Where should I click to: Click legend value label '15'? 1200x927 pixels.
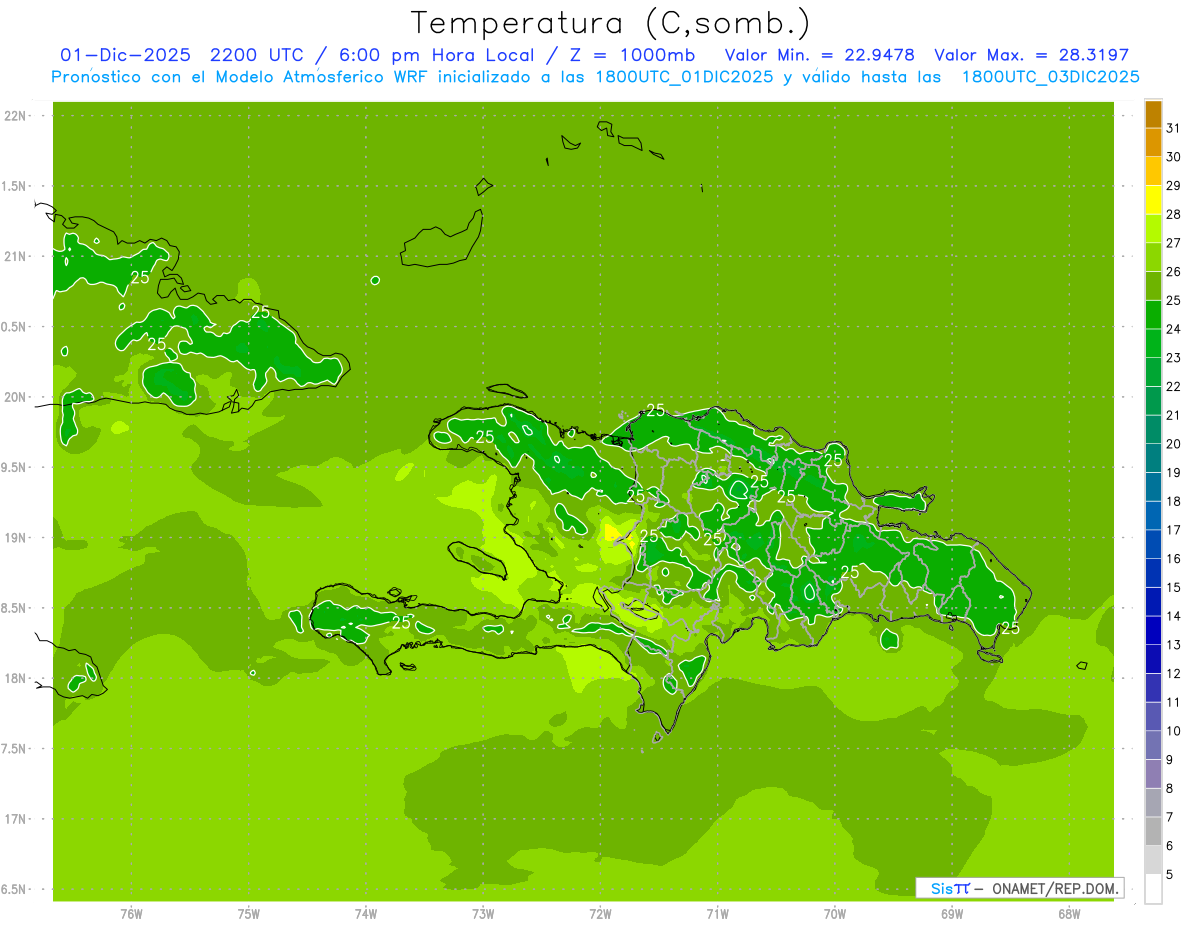click(1174, 588)
